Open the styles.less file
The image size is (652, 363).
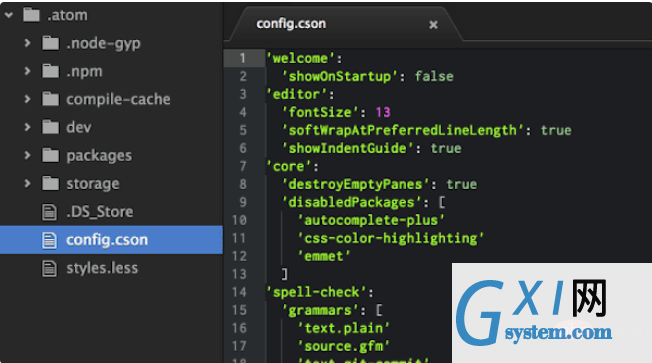coord(102,268)
